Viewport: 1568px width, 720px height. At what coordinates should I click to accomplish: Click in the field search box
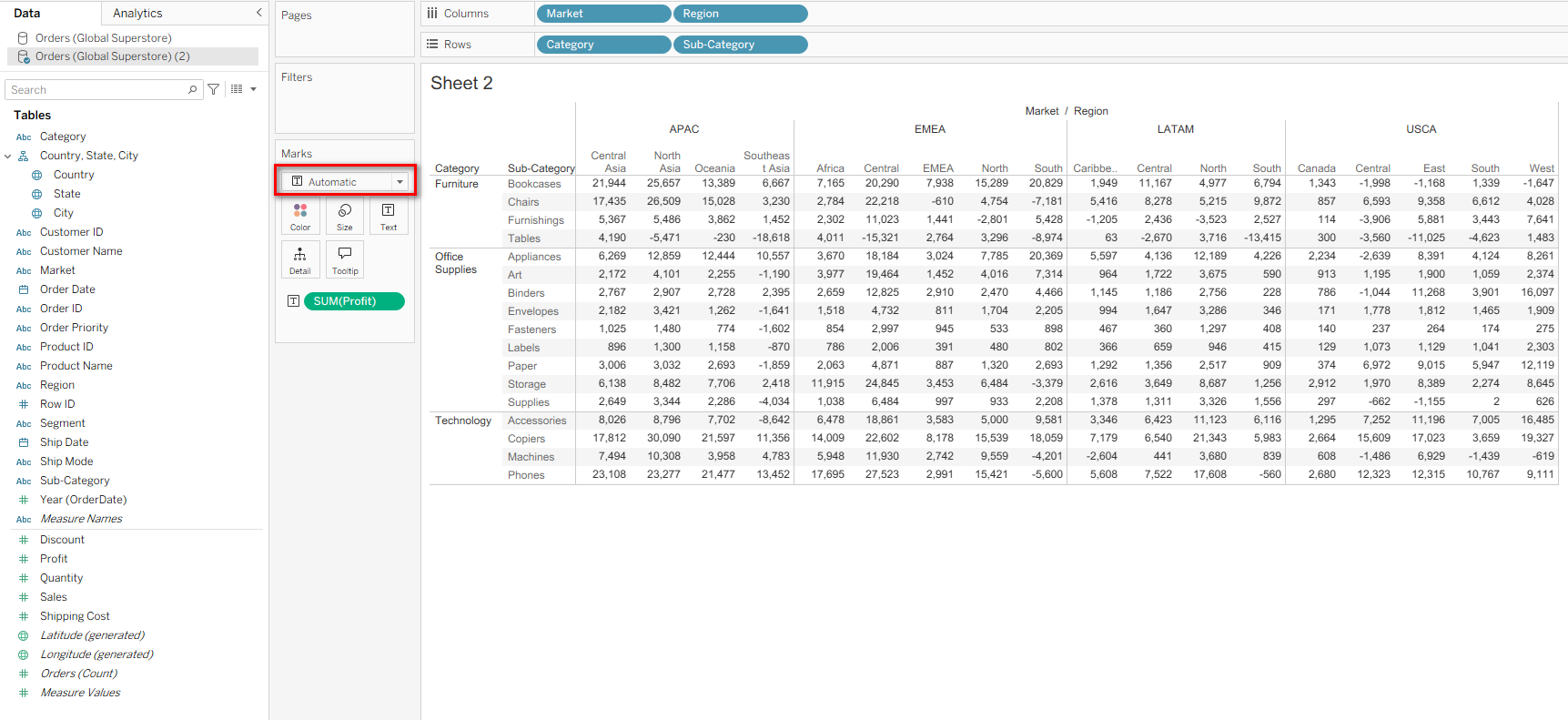[96, 89]
